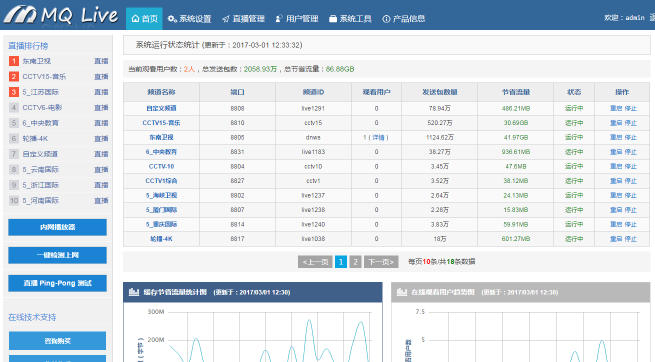655x362 pixels.
Task: Open the 直播管理 menu
Action: click(x=244, y=19)
